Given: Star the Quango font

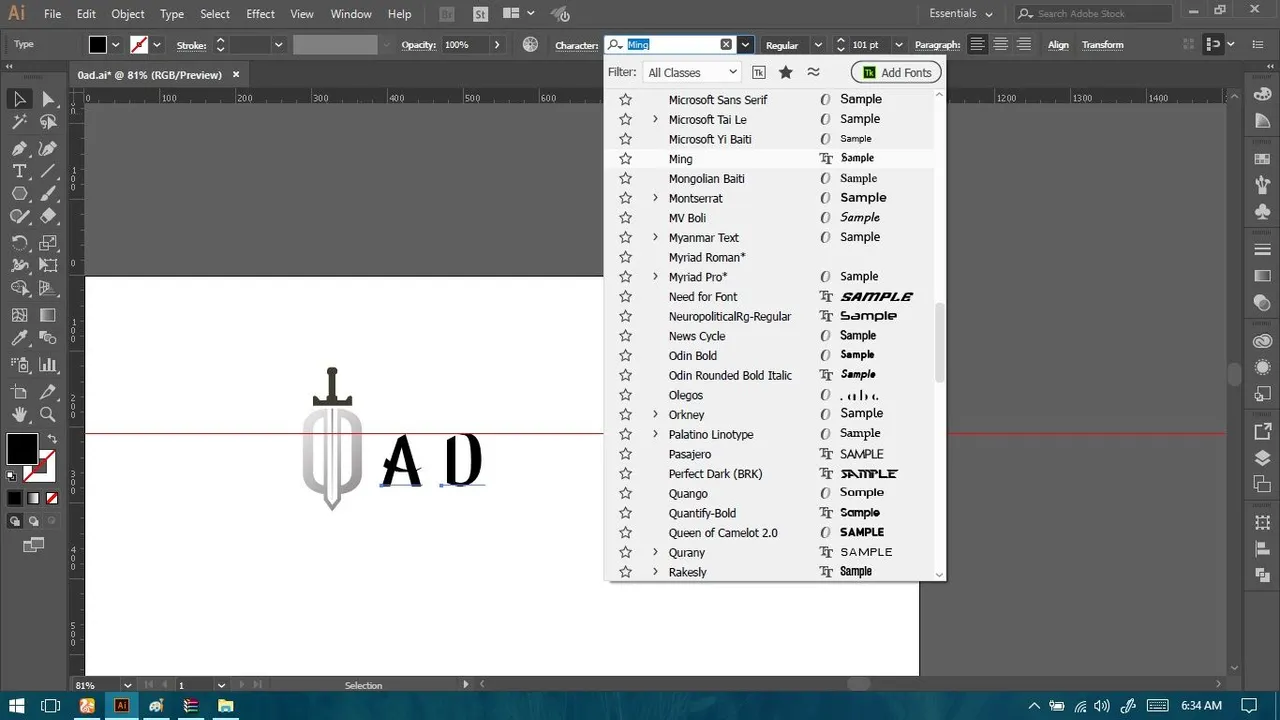Looking at the screenshot, I should (x=626, y=493).
